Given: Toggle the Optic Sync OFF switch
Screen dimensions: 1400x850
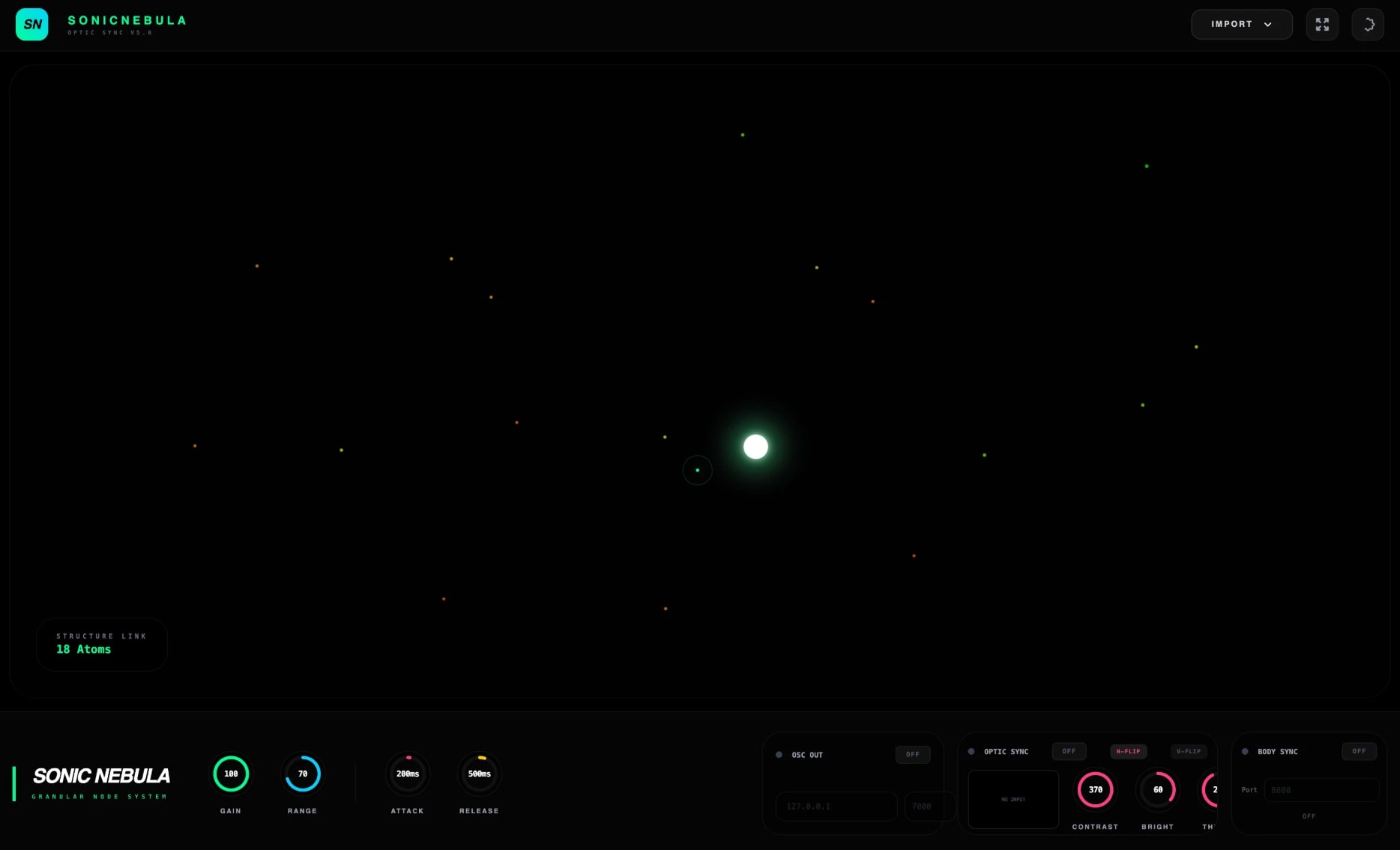Looking at the screenshot, I should coord(1069,751).
